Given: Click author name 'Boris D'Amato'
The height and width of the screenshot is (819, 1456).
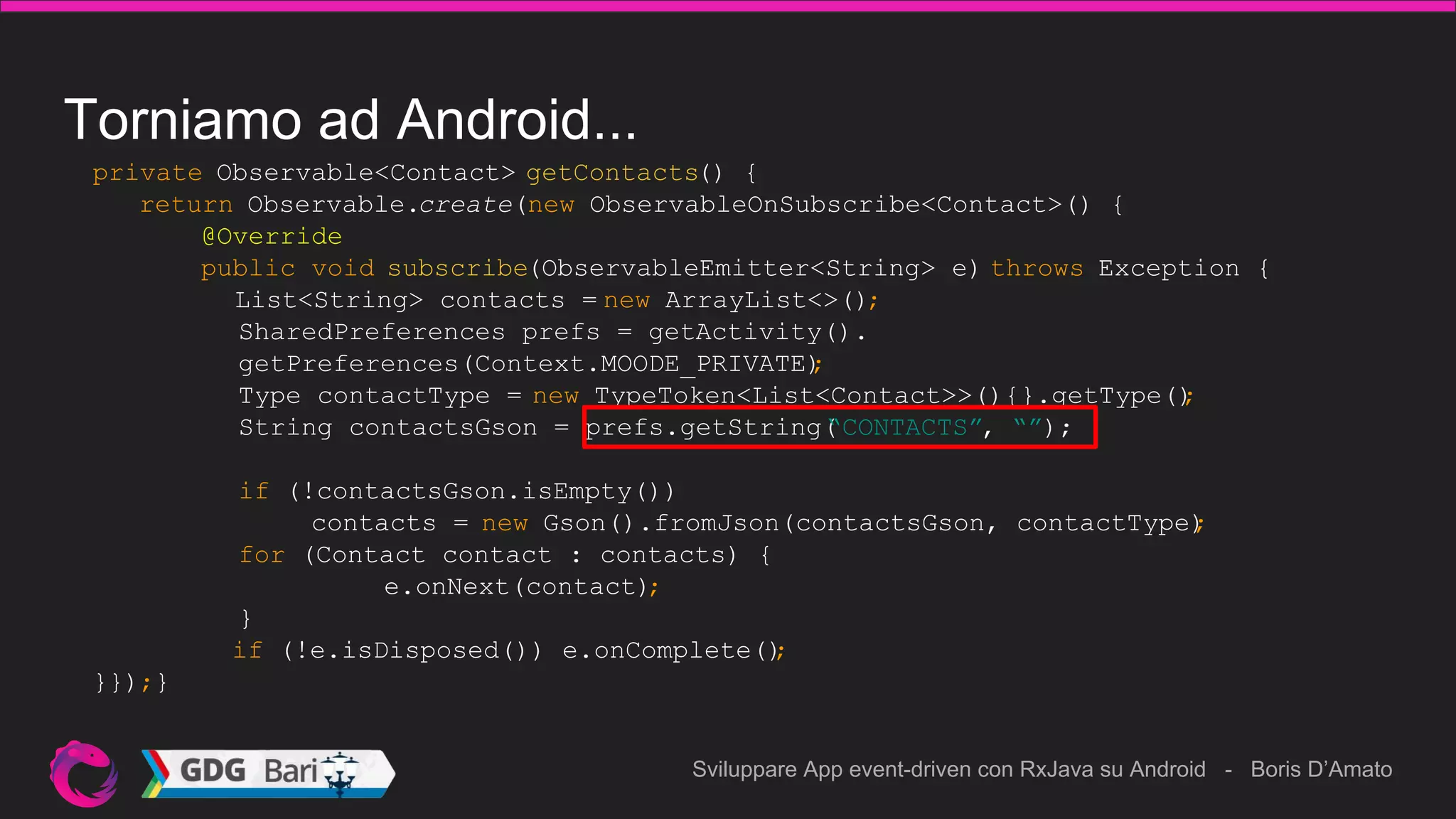Looking at the screenshot, I should (x=1321, y=769).
